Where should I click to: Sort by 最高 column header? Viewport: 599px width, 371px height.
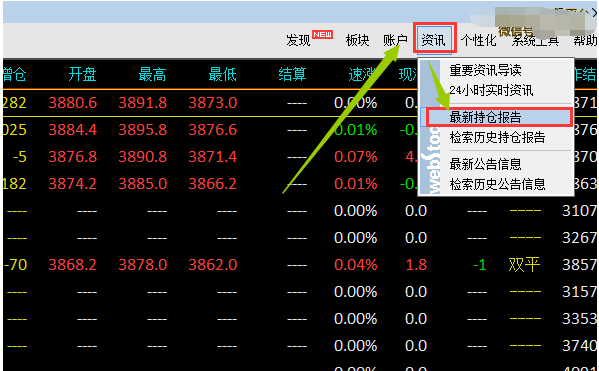pos(152,74)
